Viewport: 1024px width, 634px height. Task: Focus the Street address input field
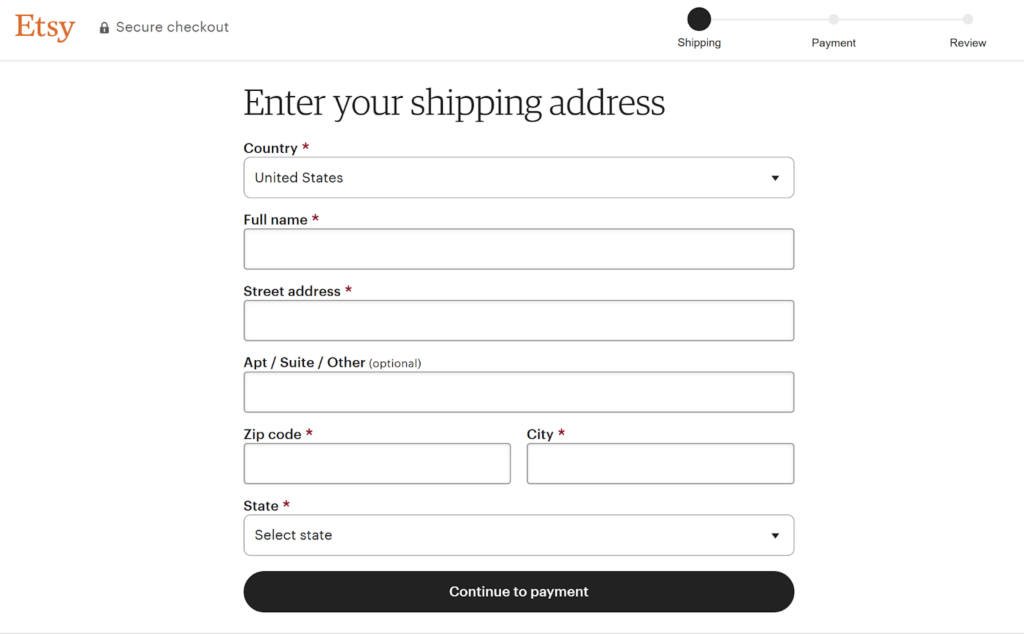point(519,321)
